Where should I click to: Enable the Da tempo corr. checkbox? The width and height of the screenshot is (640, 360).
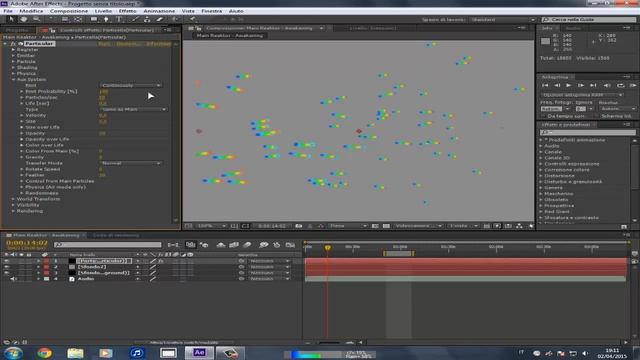(543, 116)
